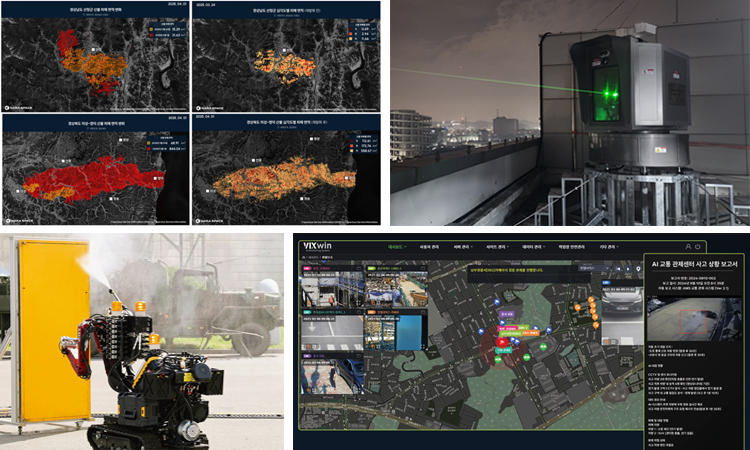
Task: Select the 대시보드 menu tab
Action: [399, 246]
